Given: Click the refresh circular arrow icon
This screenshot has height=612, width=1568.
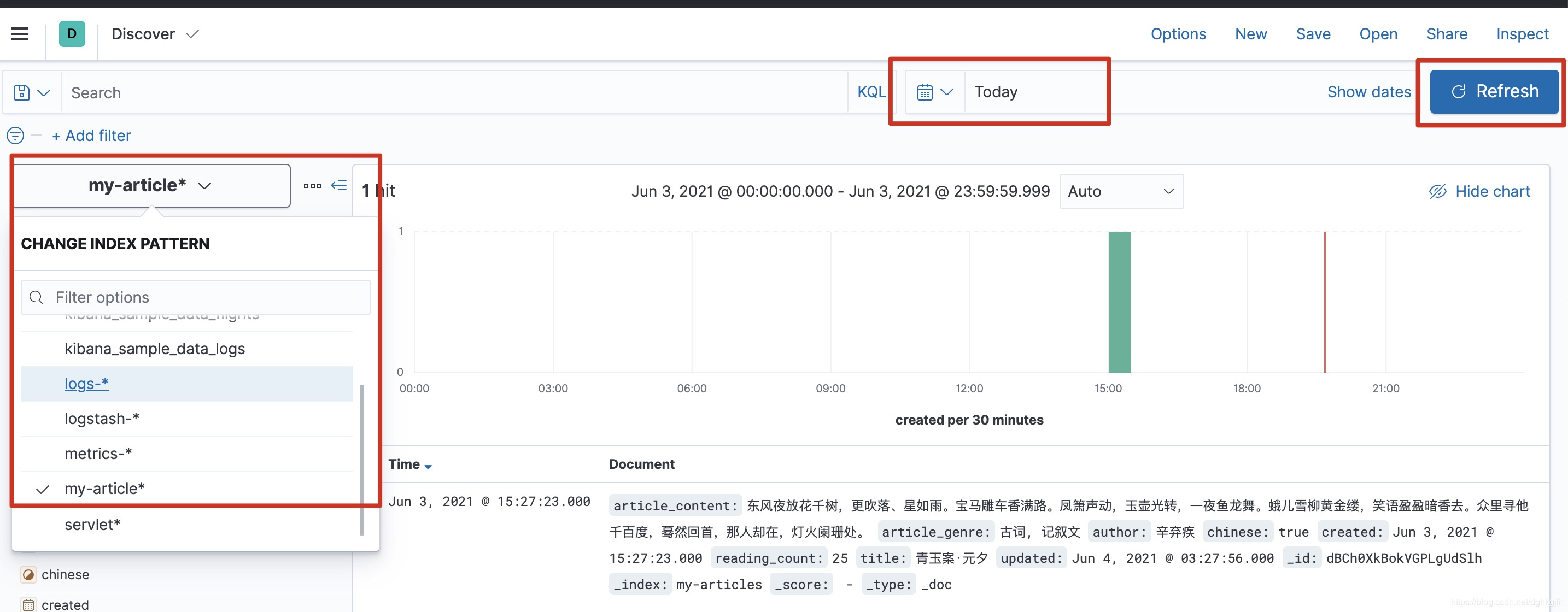Looking at the screenshot, I should pos(1459,91).
